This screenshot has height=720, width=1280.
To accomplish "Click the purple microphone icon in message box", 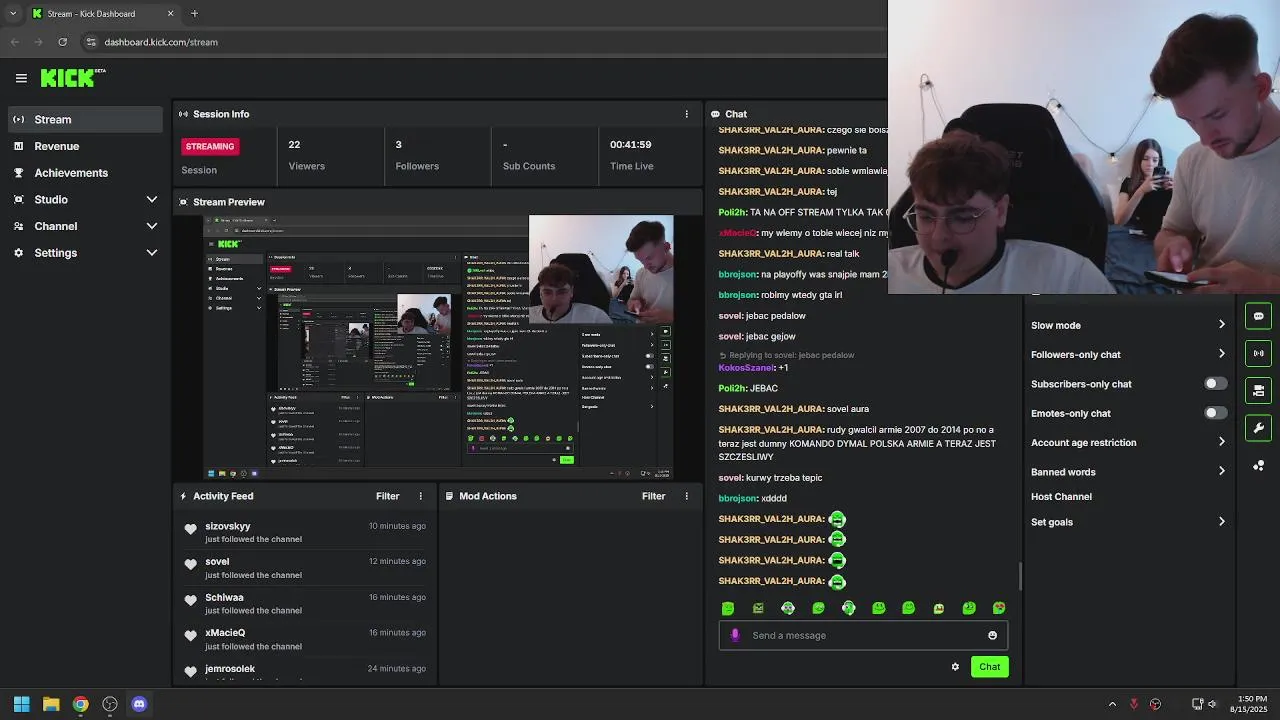I will (735, 635).
